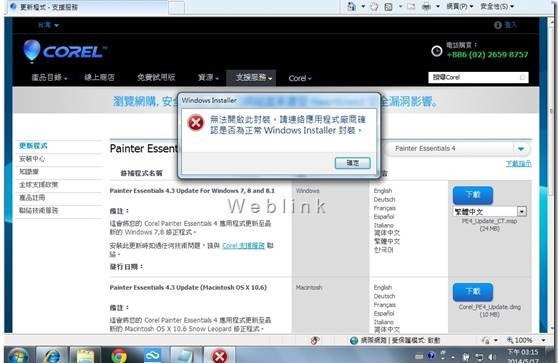Click the IE Print toolbar icon
558x363 pixels.
tap(426, 6)
